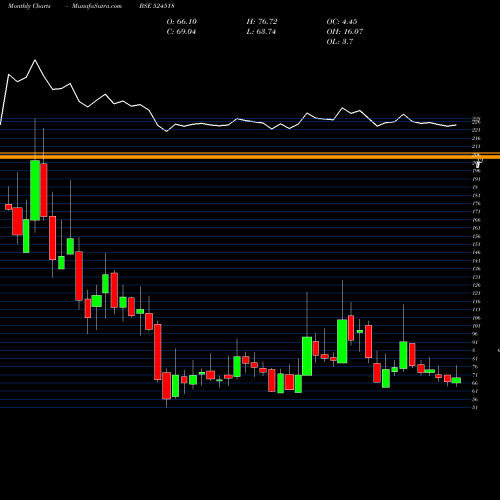
Task: Click the 'OH: 16.07' value
Action: pyautogui.click(x=345, y=32)
